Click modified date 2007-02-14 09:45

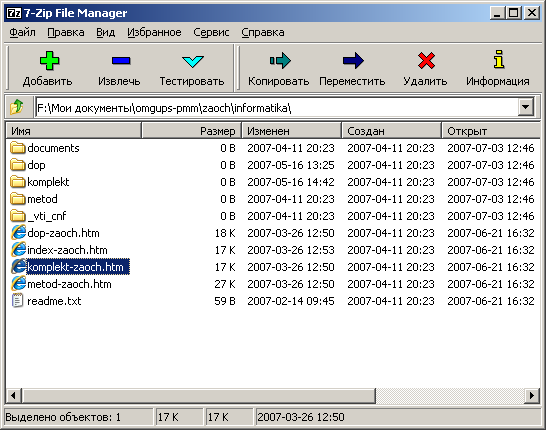291,301
